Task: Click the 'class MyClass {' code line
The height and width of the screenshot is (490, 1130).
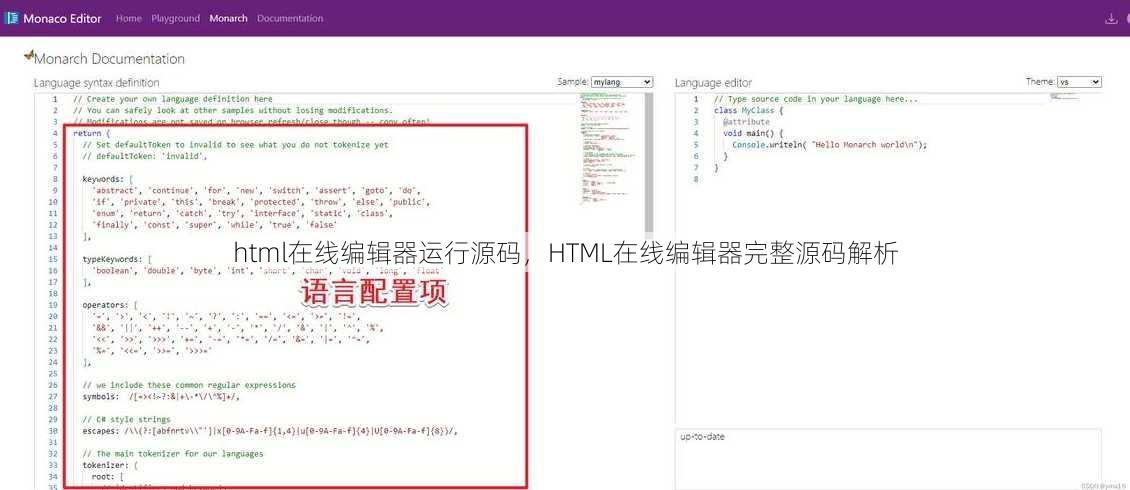Action: coord(748,110)
